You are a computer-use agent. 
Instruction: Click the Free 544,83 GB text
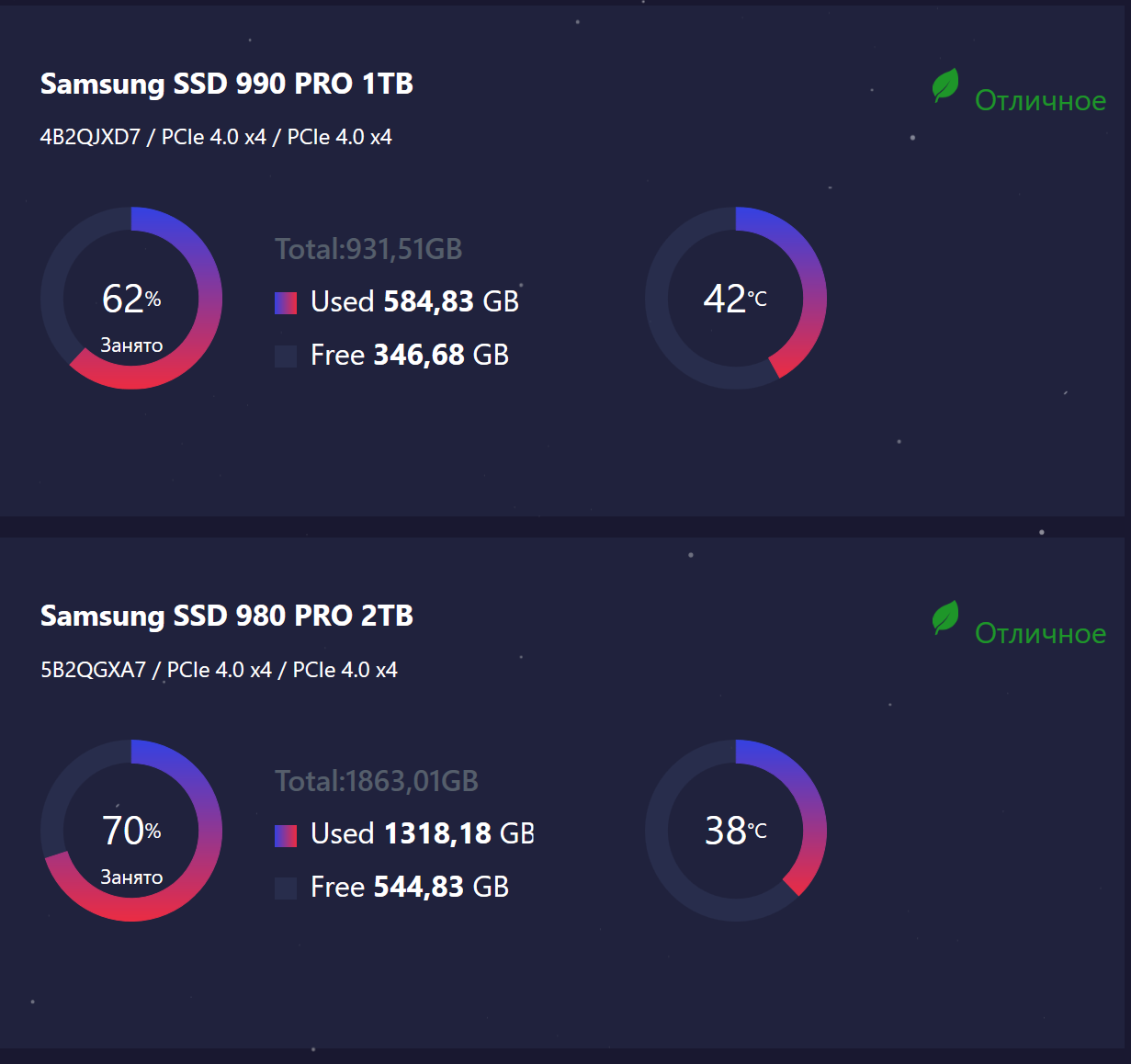[410, 887]
